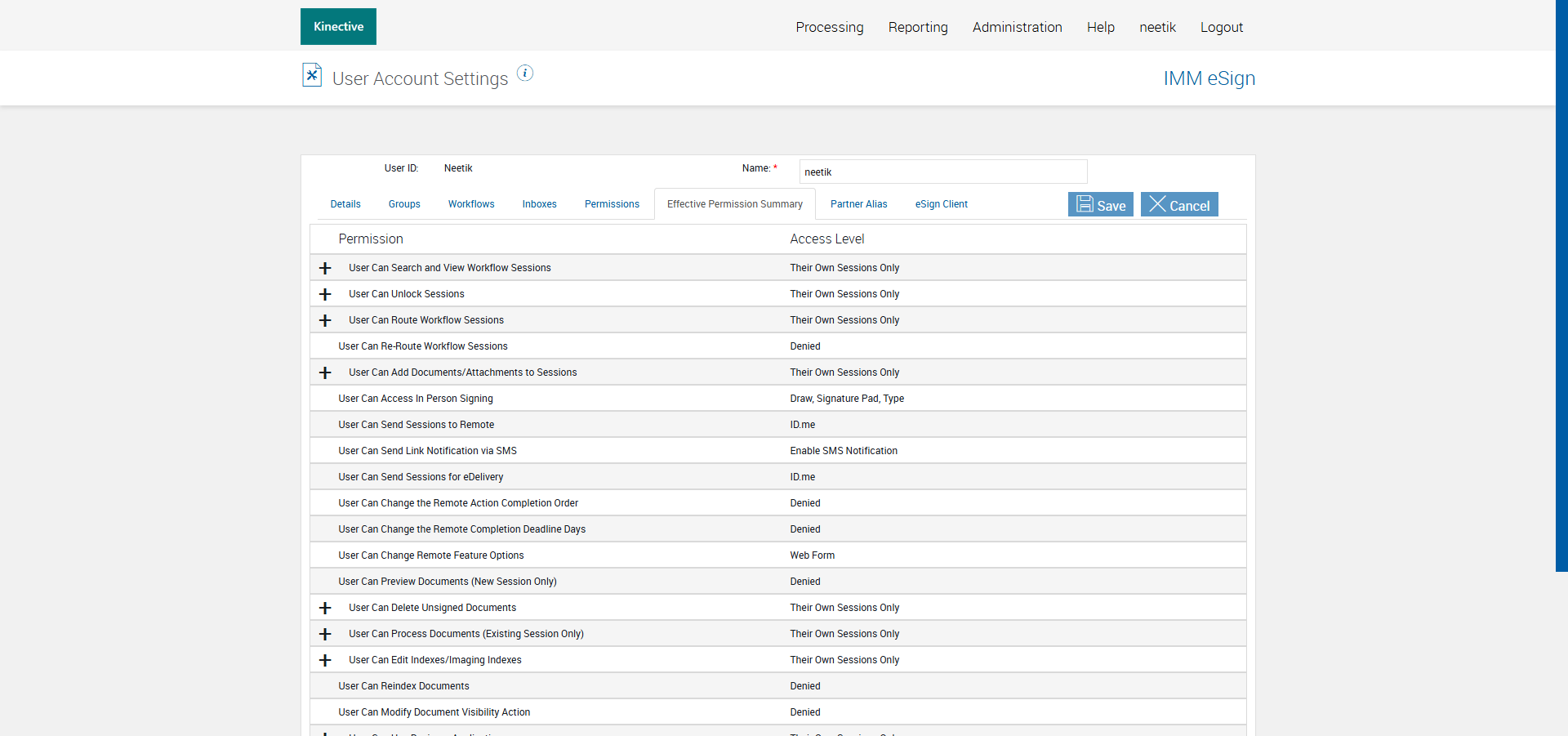1568x736 pixels.
Task: Expand User Can Add Documents/Attachments to Sessions
Action: [x=325, y=372]
